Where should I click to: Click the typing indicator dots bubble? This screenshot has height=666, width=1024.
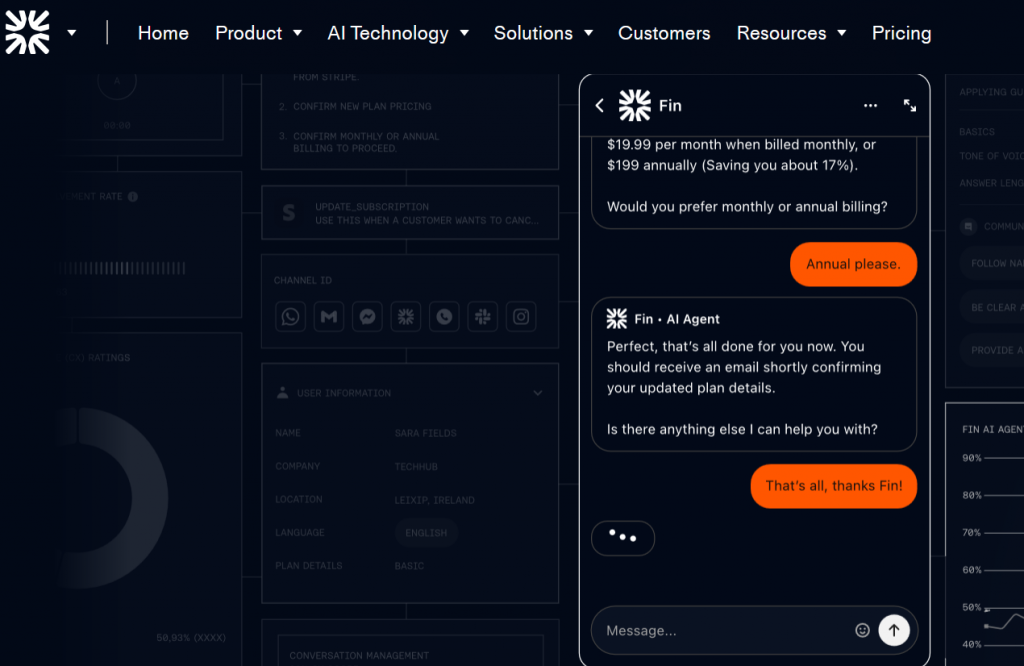coord(623,538)
